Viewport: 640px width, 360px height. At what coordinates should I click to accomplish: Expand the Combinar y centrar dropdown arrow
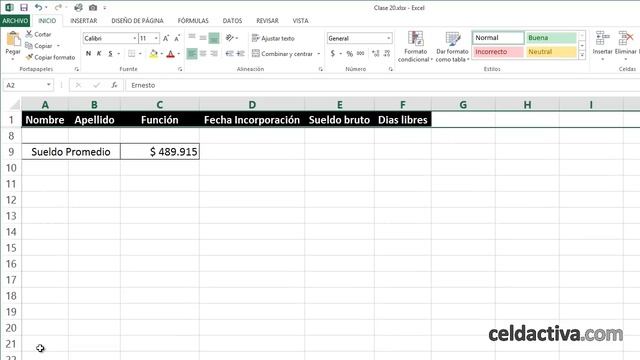tap(319, 53)
